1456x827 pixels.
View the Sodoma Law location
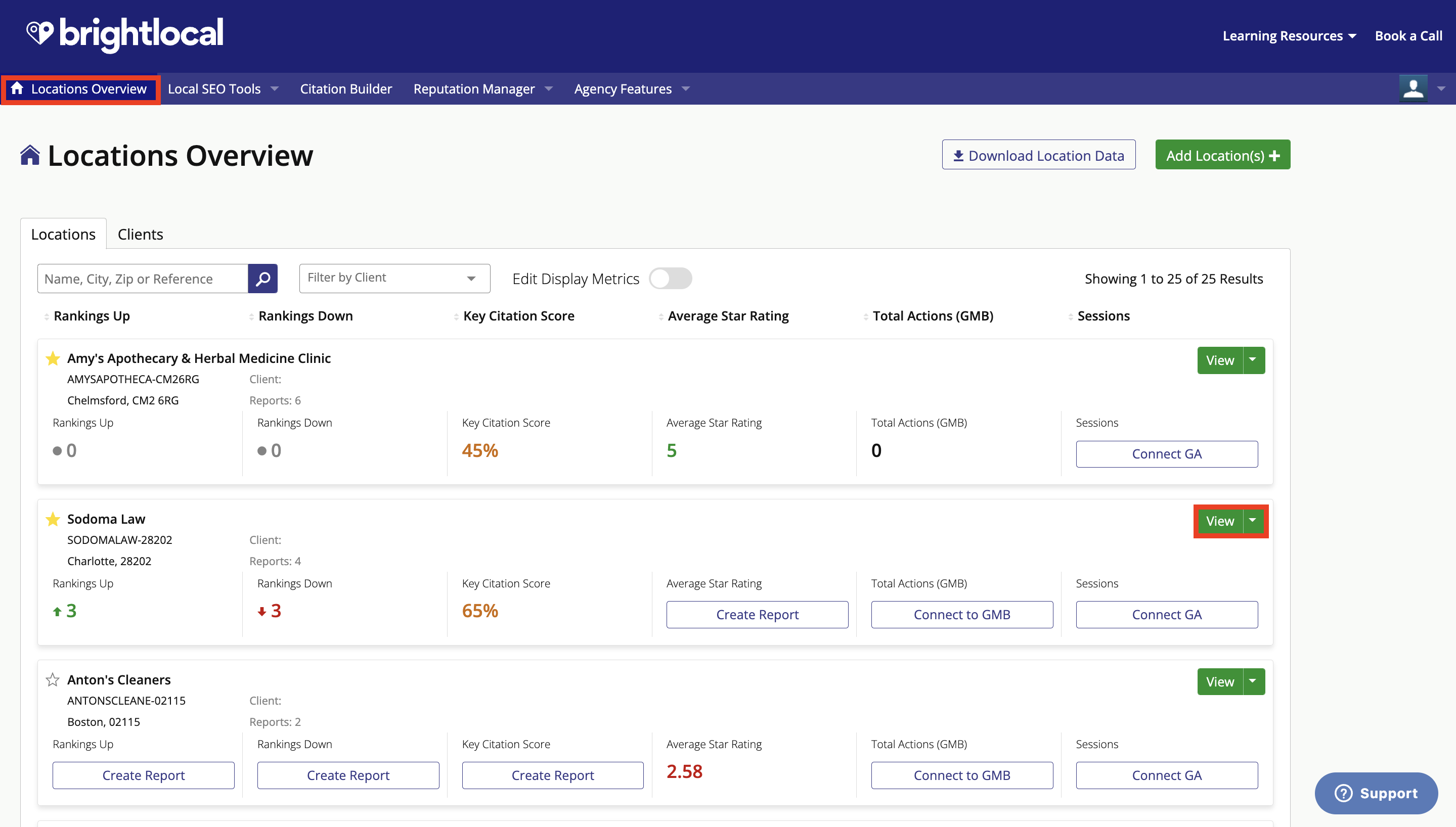pos(1220,521)
